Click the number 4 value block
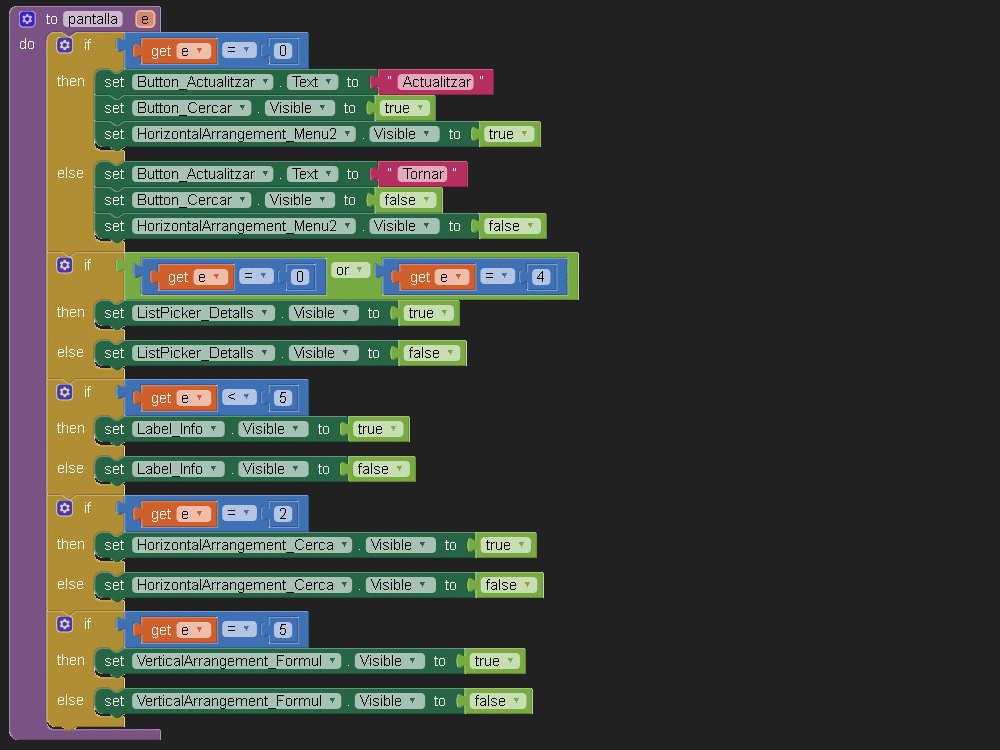Image resolution: width=1000 pixels, height=750 pixels. pos(541,278)
